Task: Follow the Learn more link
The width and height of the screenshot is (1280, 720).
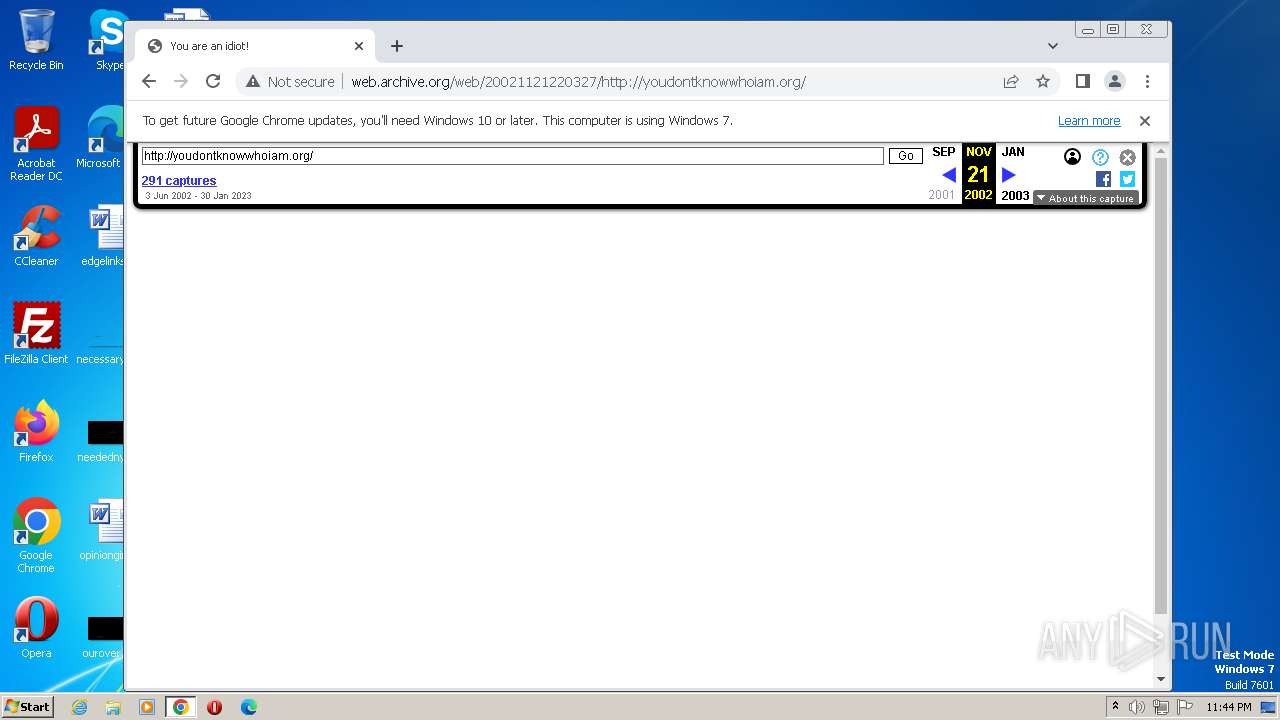Action: [x=1089, y=120]
